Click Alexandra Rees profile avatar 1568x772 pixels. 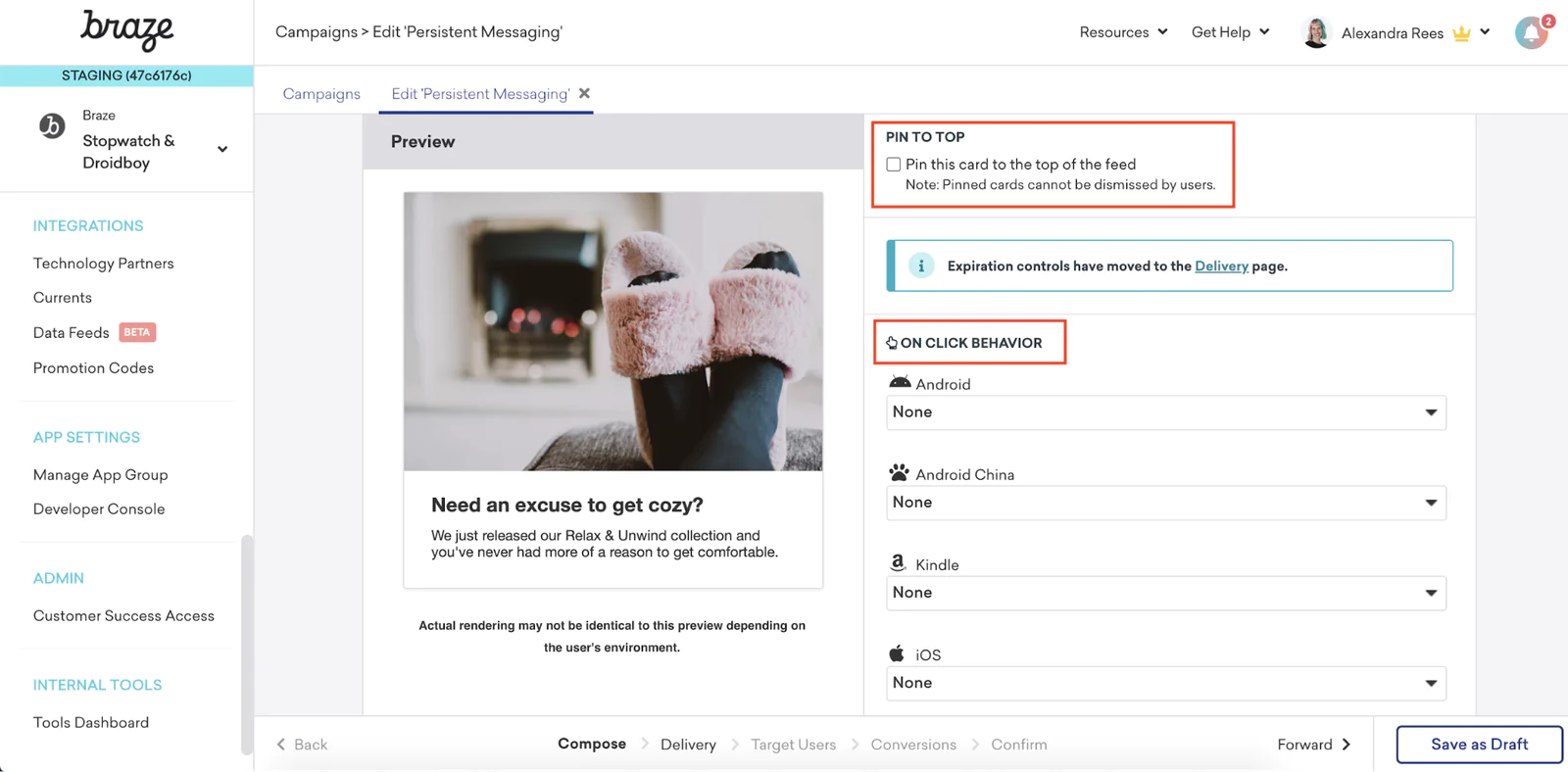(1315, 33)
